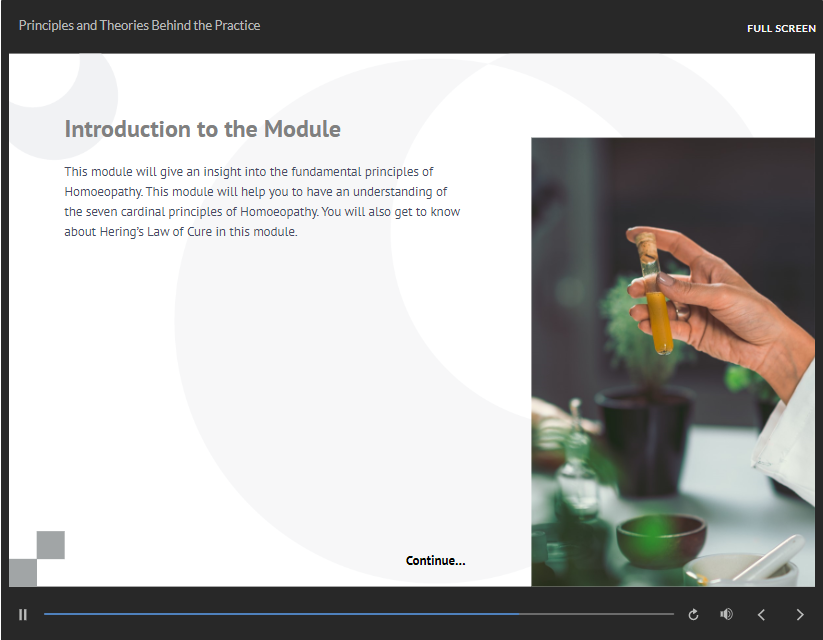Advance to next slide arrow
823x640 pixels.
(799, 614)
